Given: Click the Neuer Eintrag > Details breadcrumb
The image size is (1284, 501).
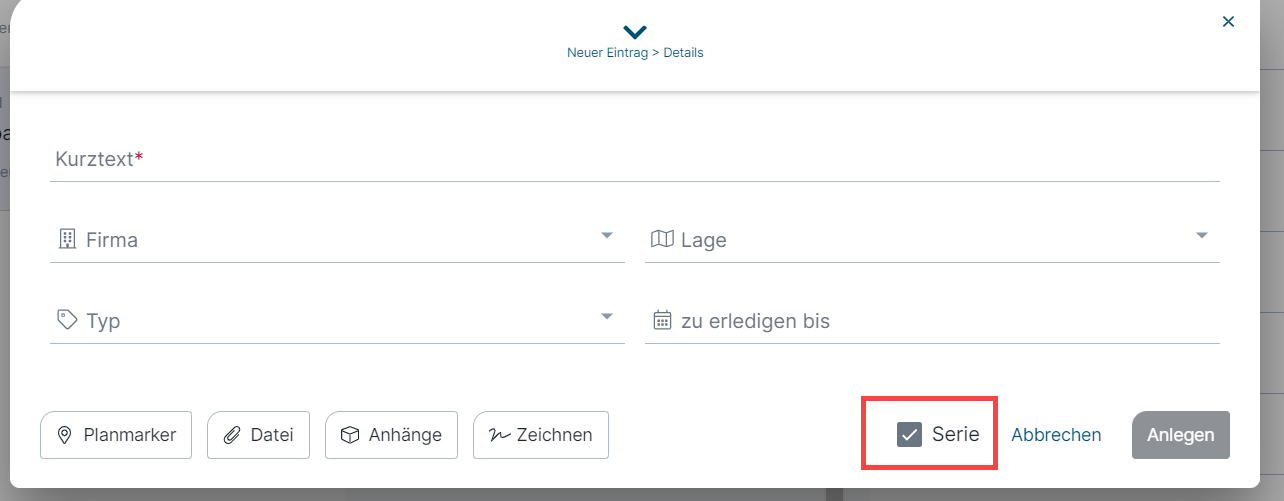Looking at the screenshot, I should 635,53.
